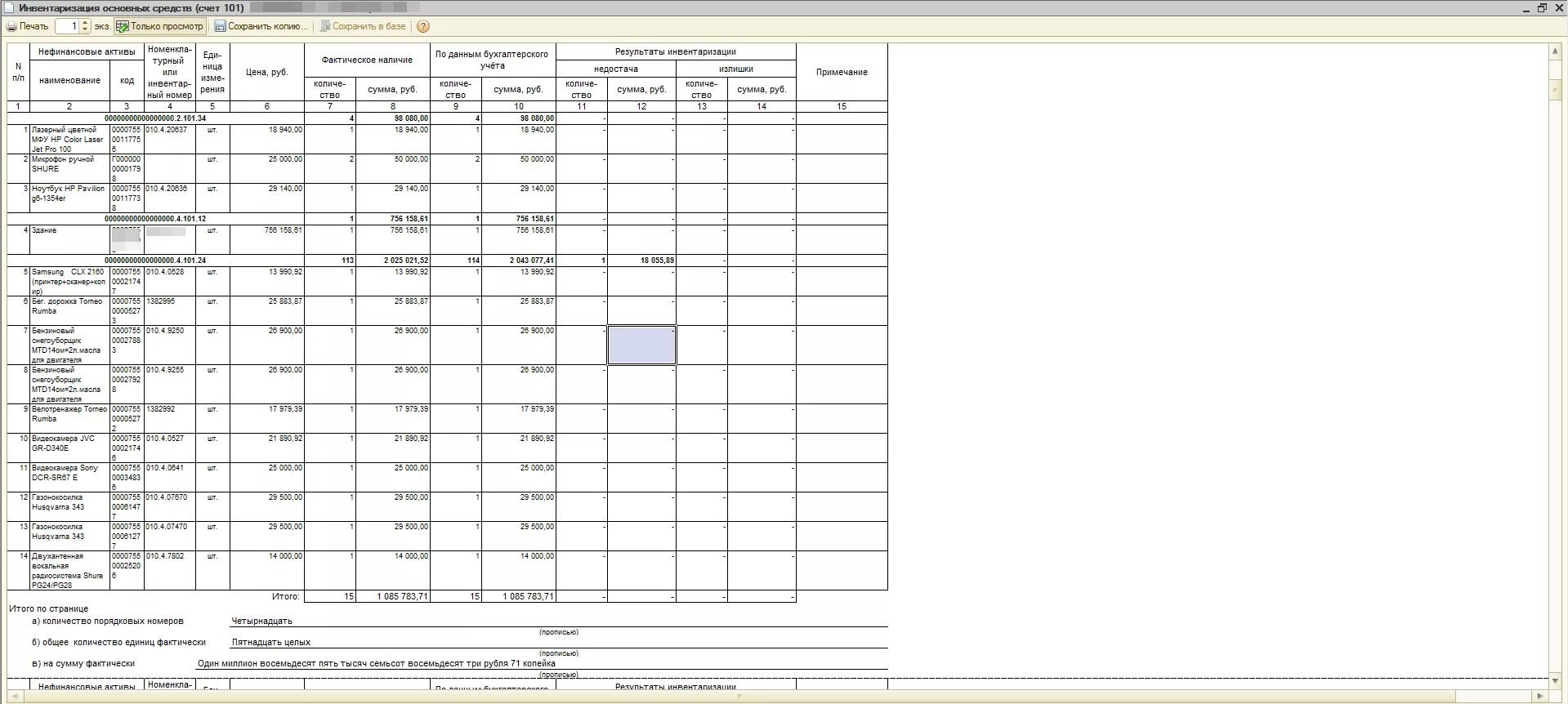
Task: Click the document icon in title bar
Action: [x=8, y=7]
